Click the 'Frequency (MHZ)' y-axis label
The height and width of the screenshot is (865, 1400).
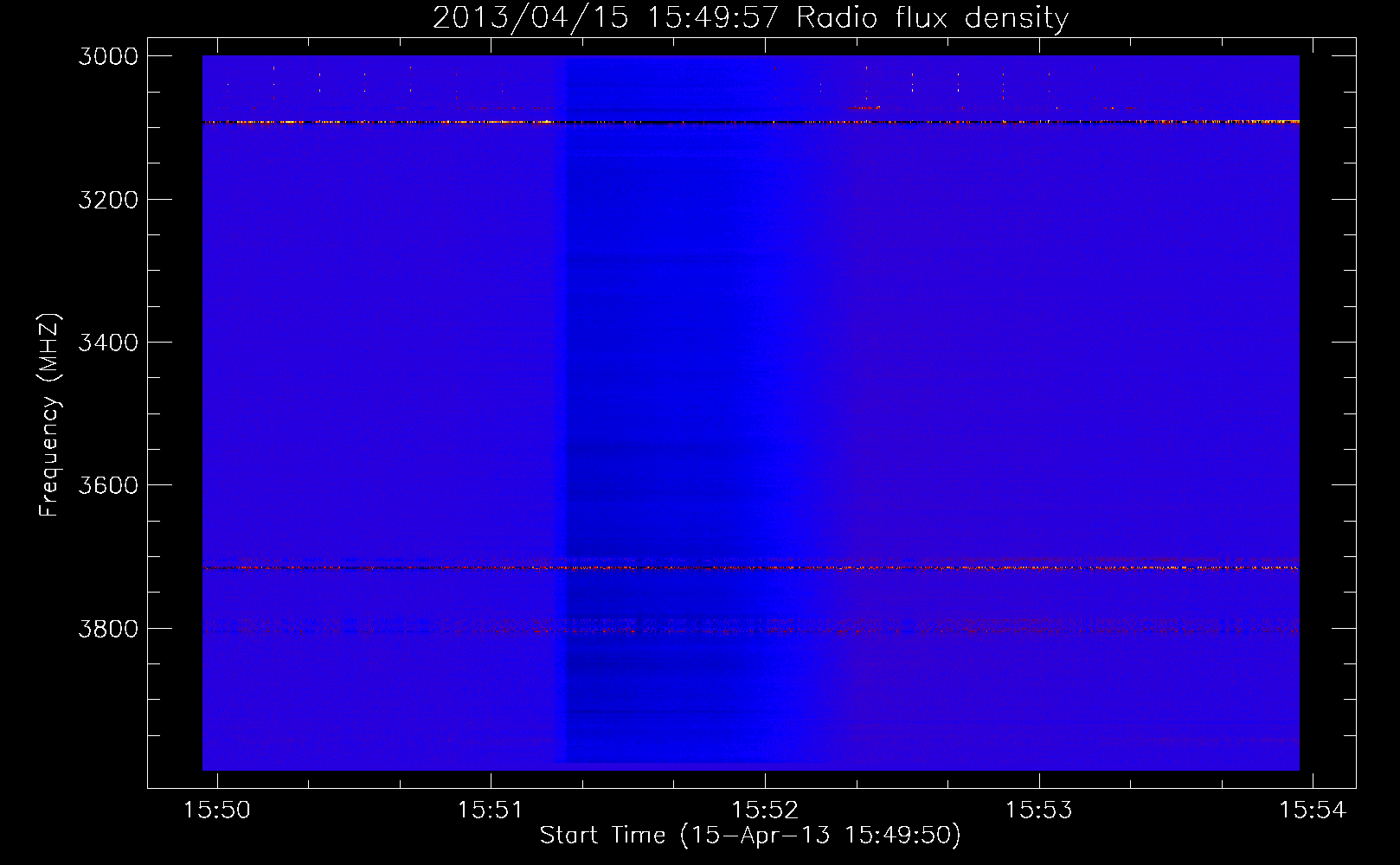coord(50,415)
